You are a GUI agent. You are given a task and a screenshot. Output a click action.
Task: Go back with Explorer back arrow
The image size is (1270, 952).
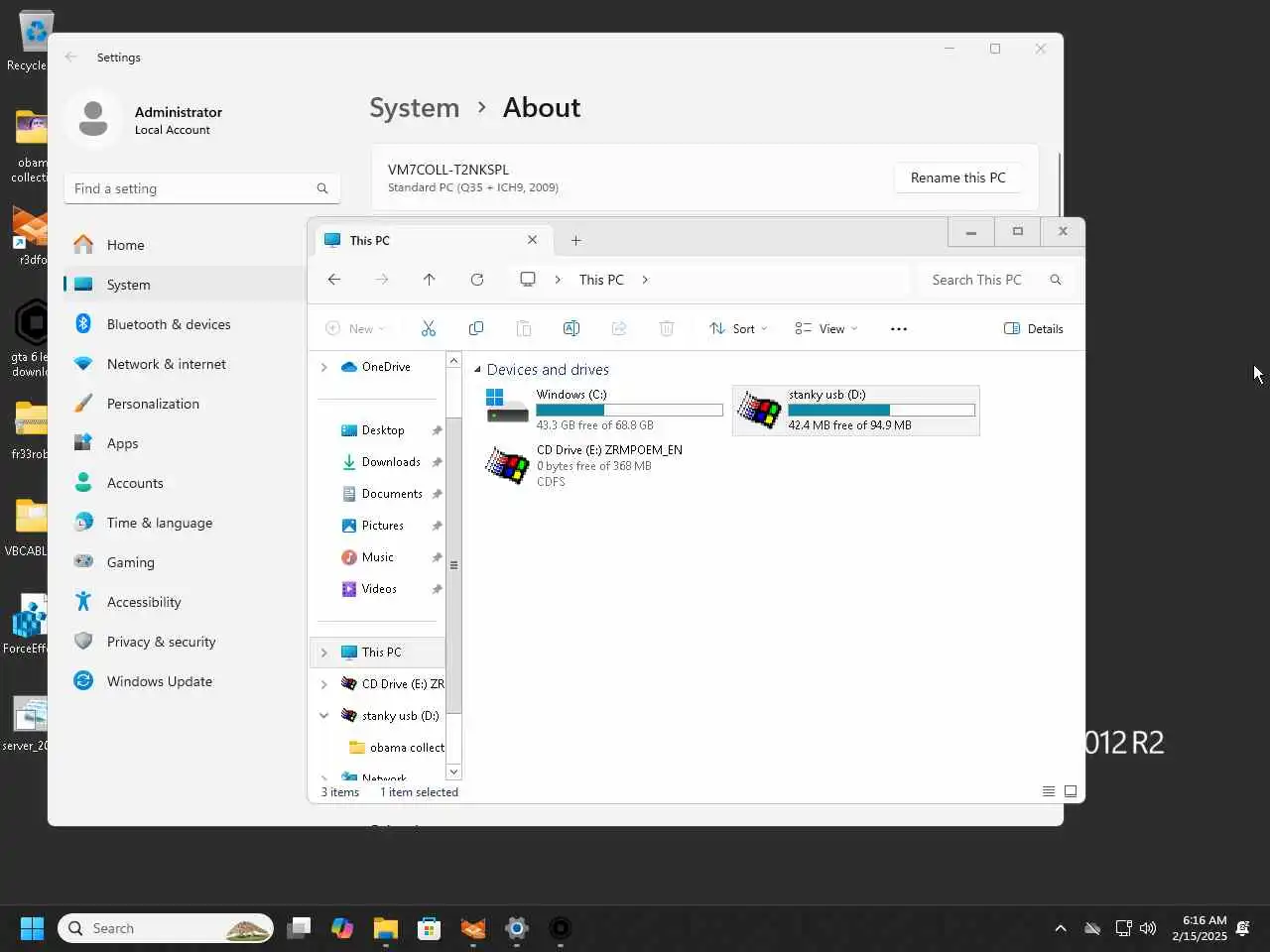334,280
